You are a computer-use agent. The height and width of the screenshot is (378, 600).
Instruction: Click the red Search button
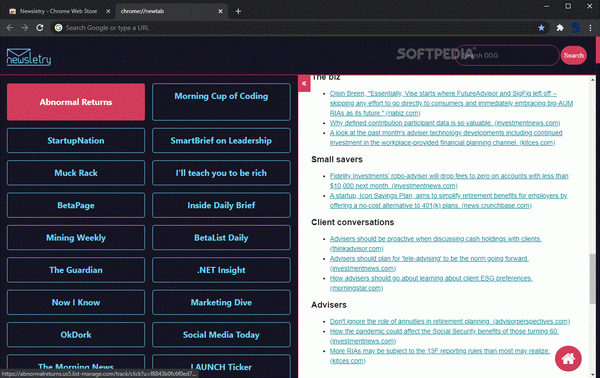click(x=574, y=55)
